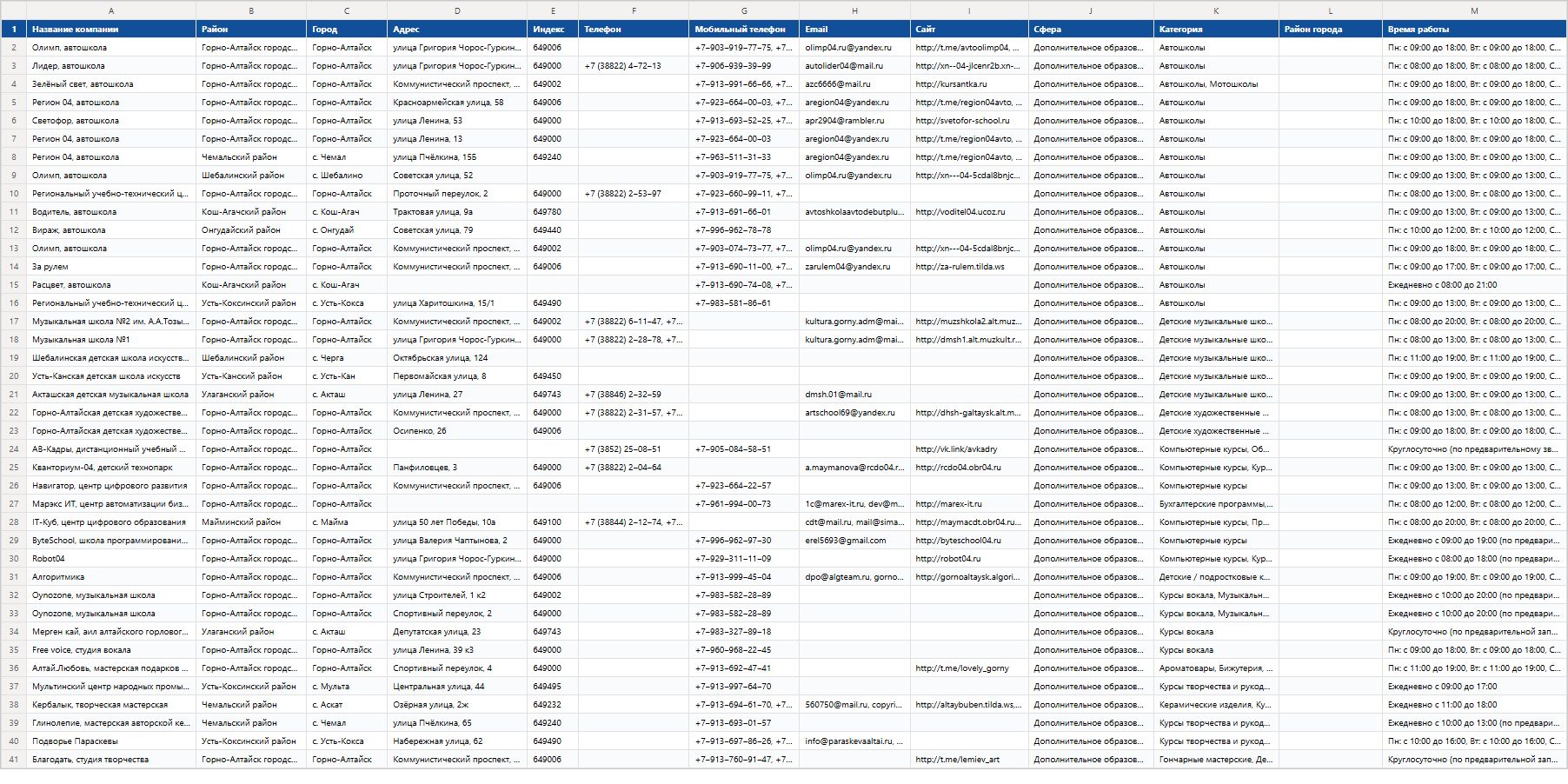Select the email cell dmsh.01@mail.ru

[x=854, y=395]
